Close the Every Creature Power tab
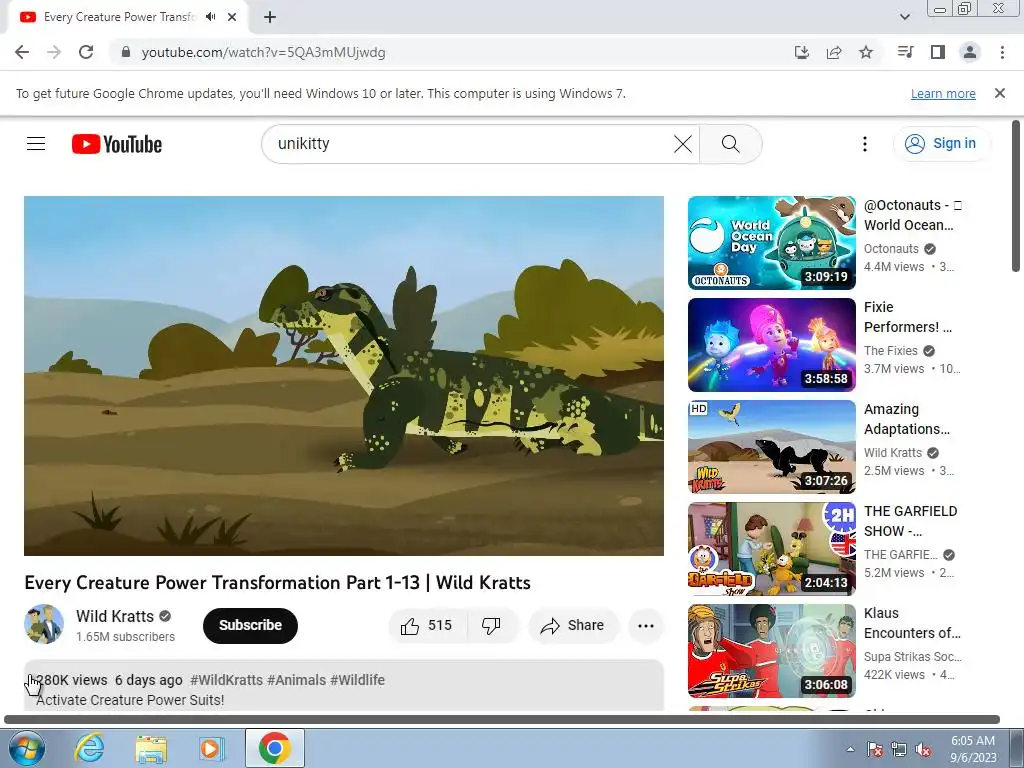This screenshot has height=768, width=1024. coord(232,17)
